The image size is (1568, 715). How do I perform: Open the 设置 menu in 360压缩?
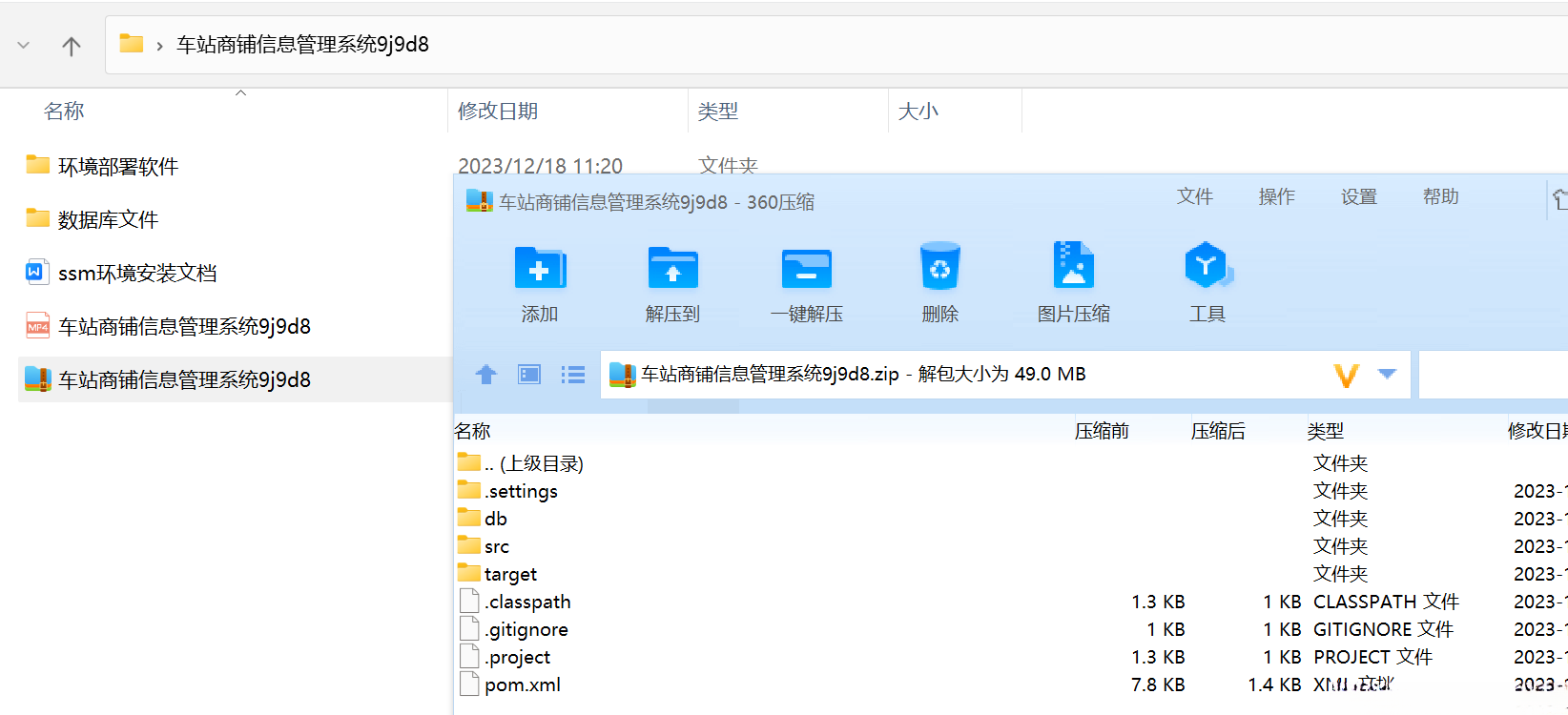click(x=1359, y=196)
